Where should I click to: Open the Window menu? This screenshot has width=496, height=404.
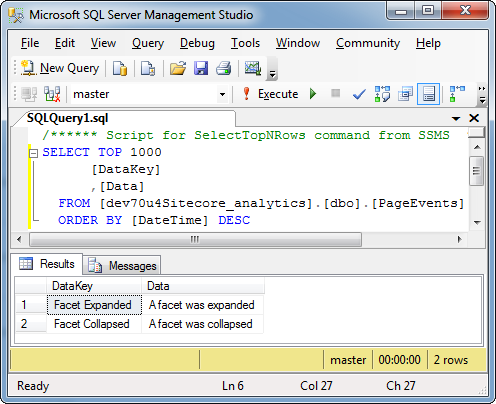coord(298,43)
